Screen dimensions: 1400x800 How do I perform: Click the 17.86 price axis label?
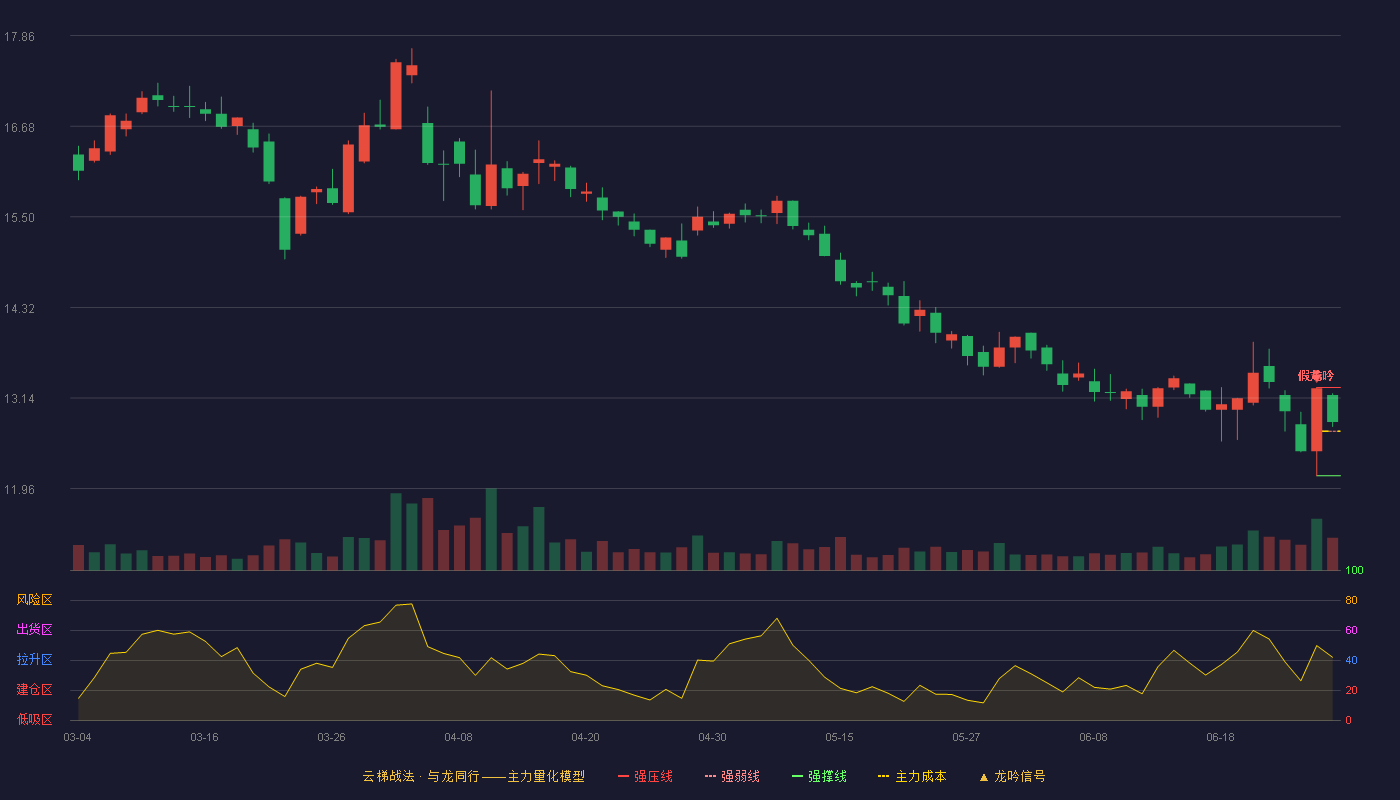[x=19, y=36]
